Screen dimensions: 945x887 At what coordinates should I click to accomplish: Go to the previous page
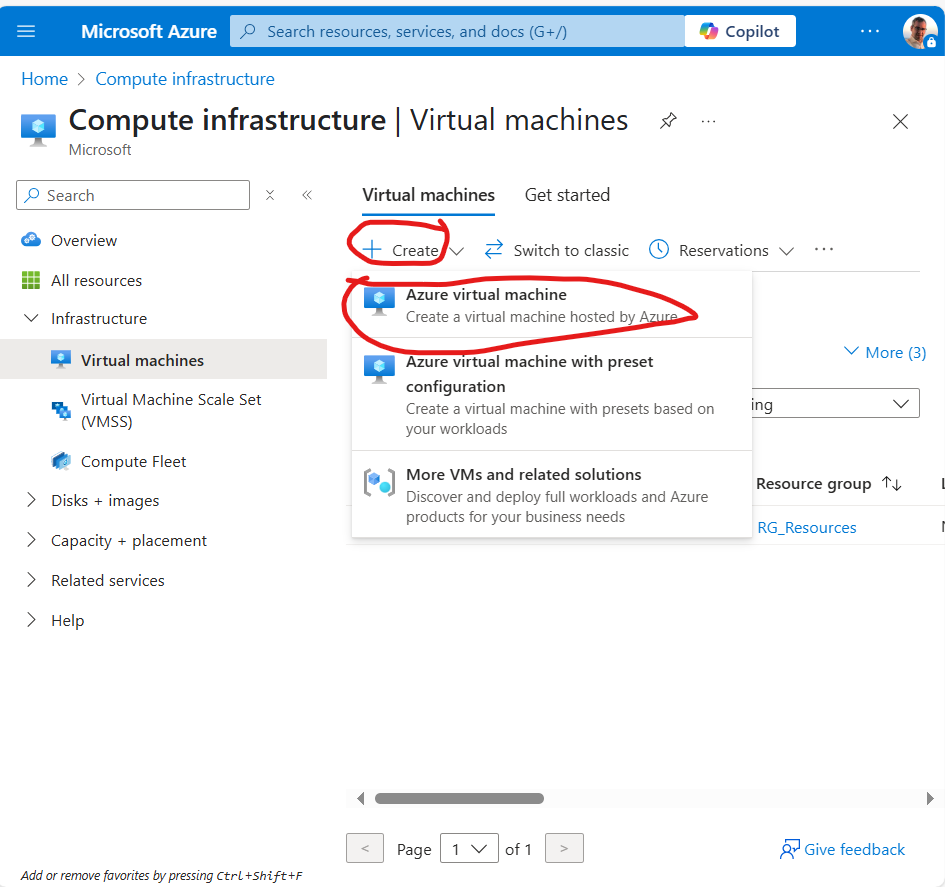(x=365, y=848)
